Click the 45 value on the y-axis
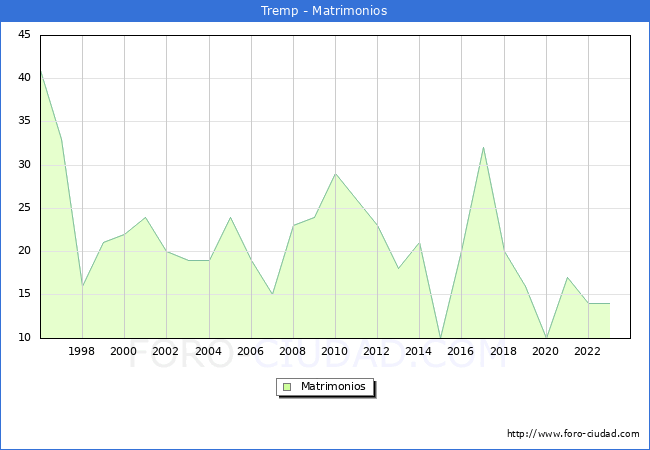 24,35
